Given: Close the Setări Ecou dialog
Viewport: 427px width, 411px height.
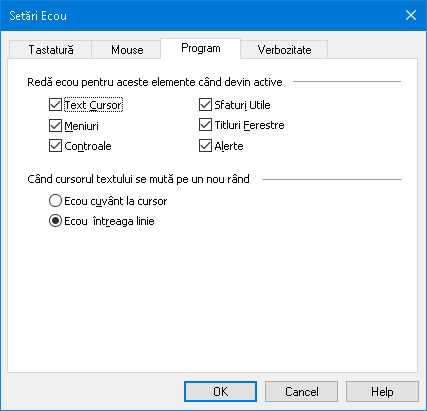Looking at the screenshot, I should [x=411, y=15].
